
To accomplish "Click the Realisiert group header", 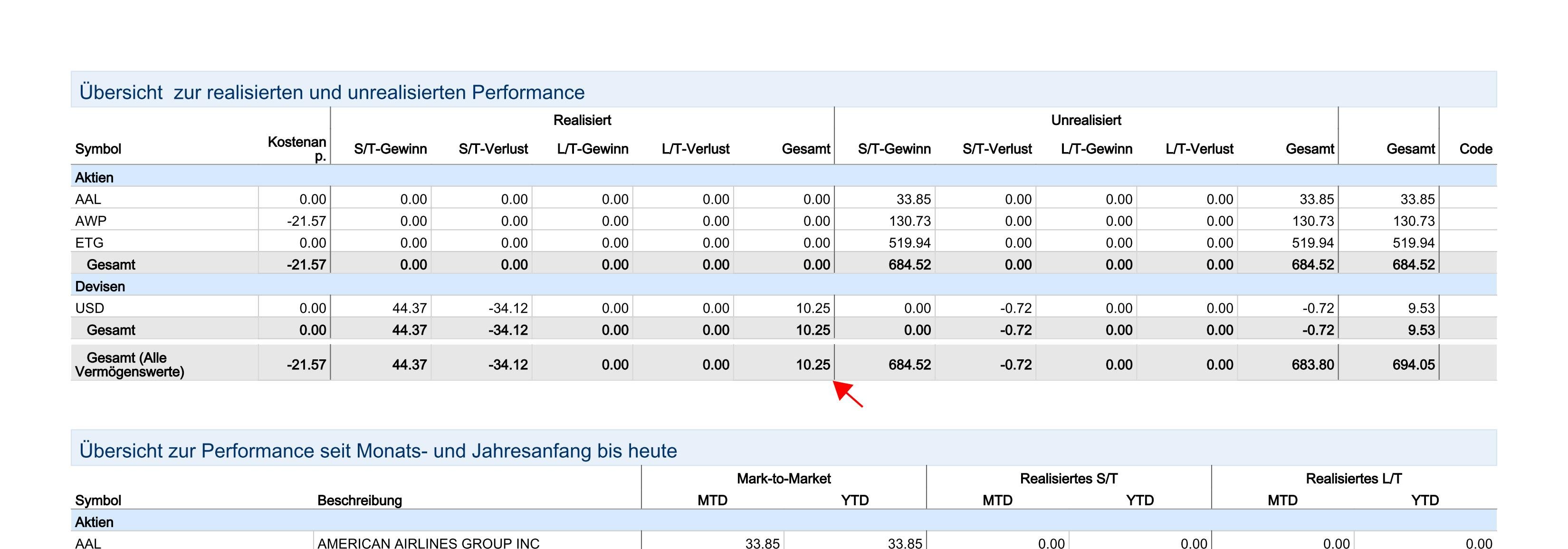I will tap(581, 120).
